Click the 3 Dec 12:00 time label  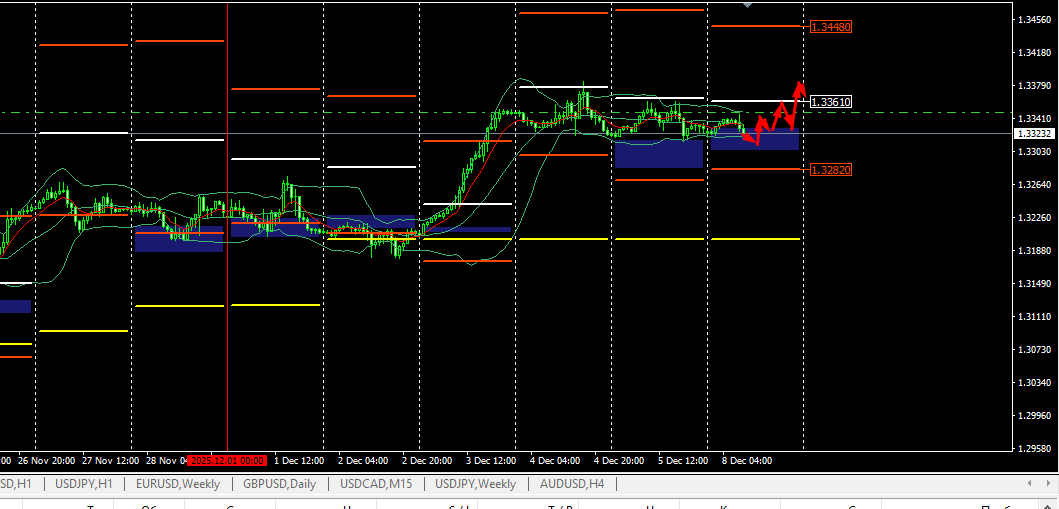(x=490, y=460)
